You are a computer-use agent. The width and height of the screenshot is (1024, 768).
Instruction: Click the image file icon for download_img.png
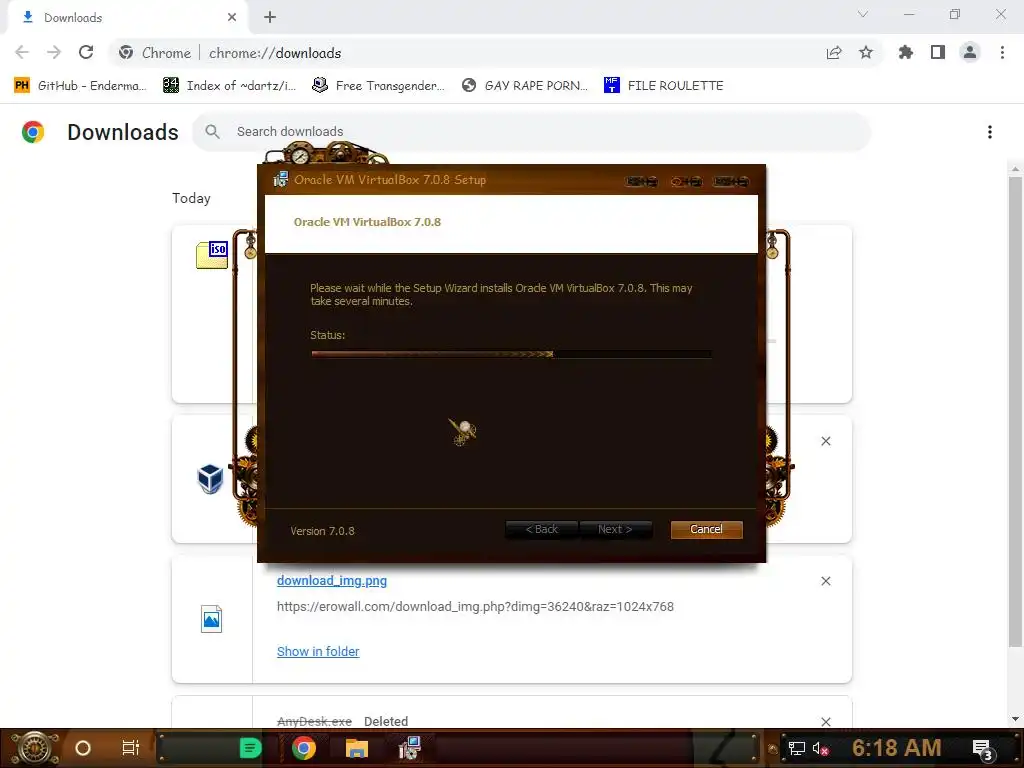211,618
